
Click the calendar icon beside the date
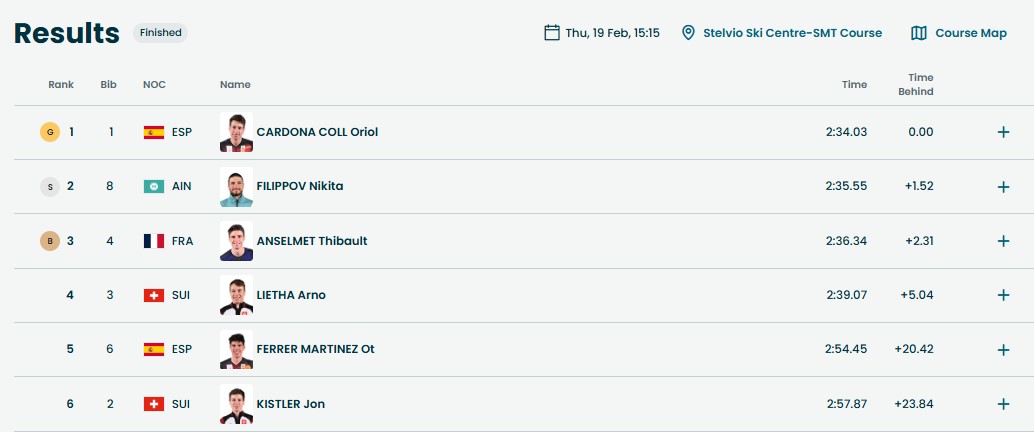click(x=551, y=33)
